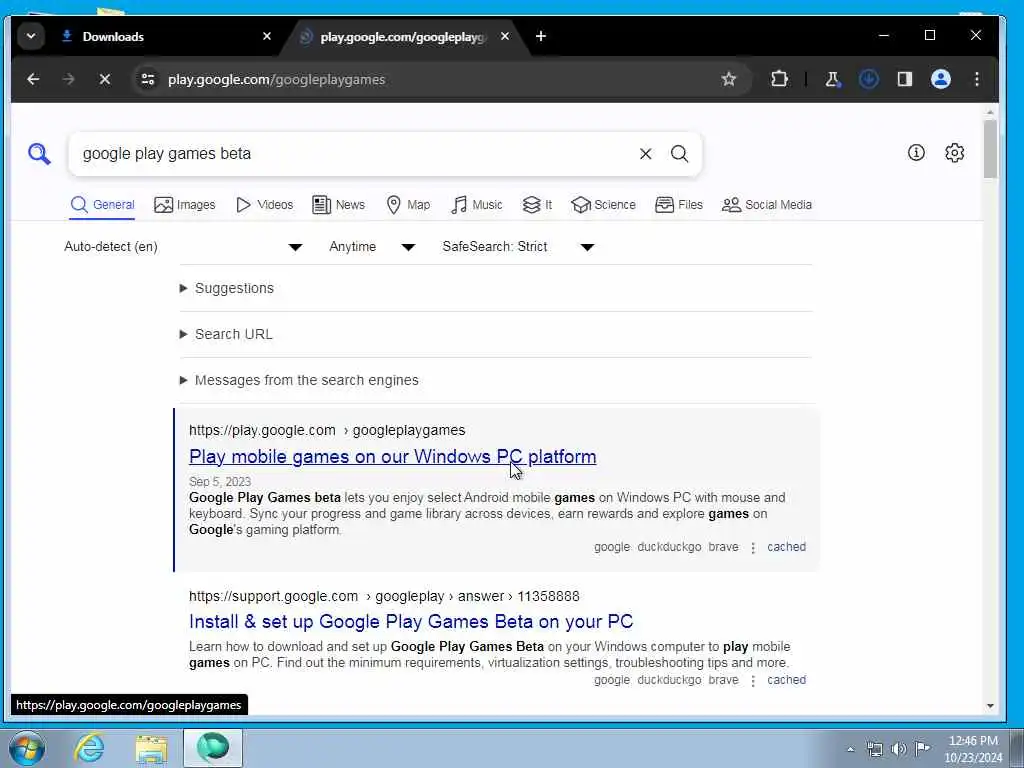Click the page vertical scrollbar thumb
The width and height of the screenshot is (1024, 768).
coord(990,149)
